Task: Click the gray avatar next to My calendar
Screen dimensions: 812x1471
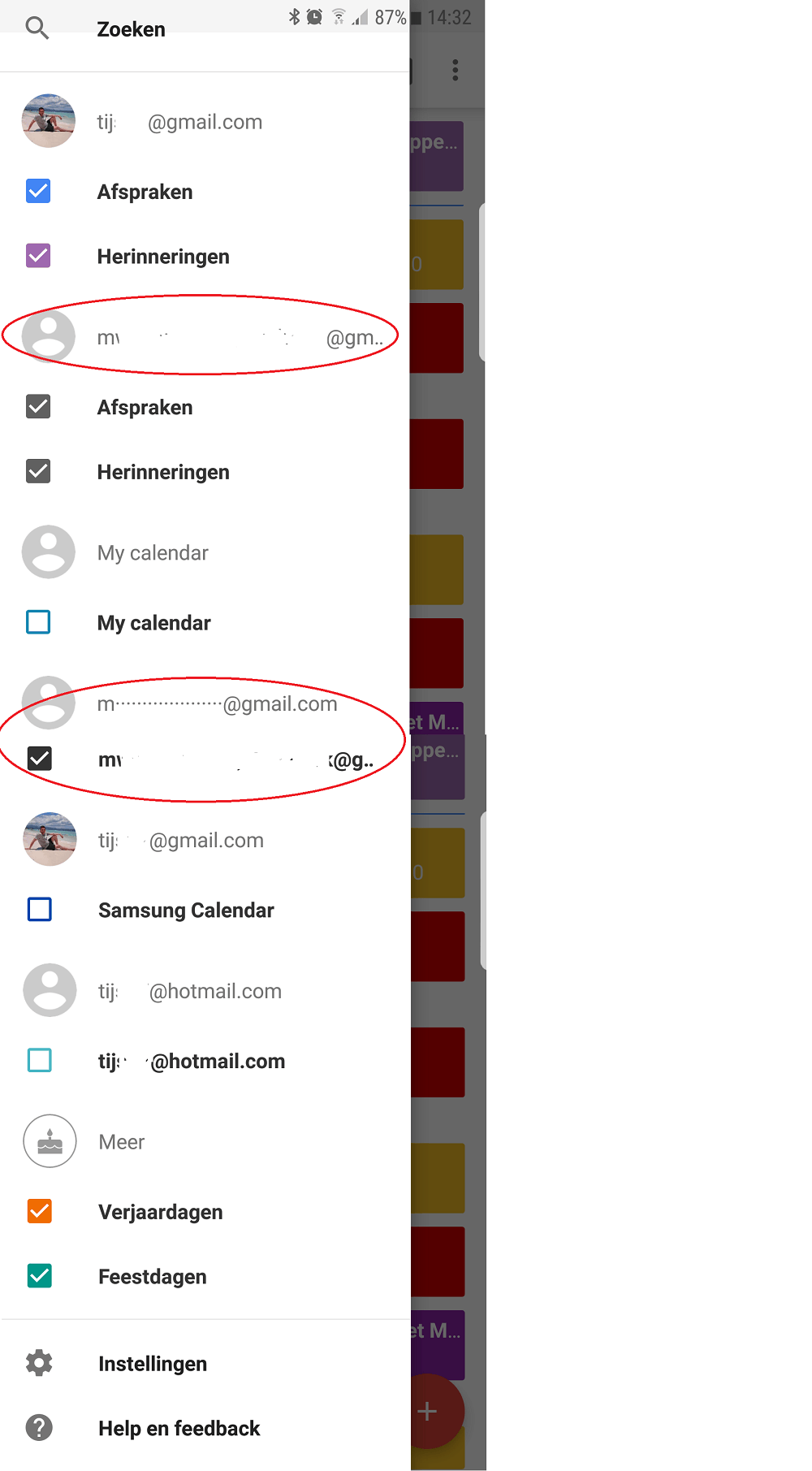Action: [49, 552]
